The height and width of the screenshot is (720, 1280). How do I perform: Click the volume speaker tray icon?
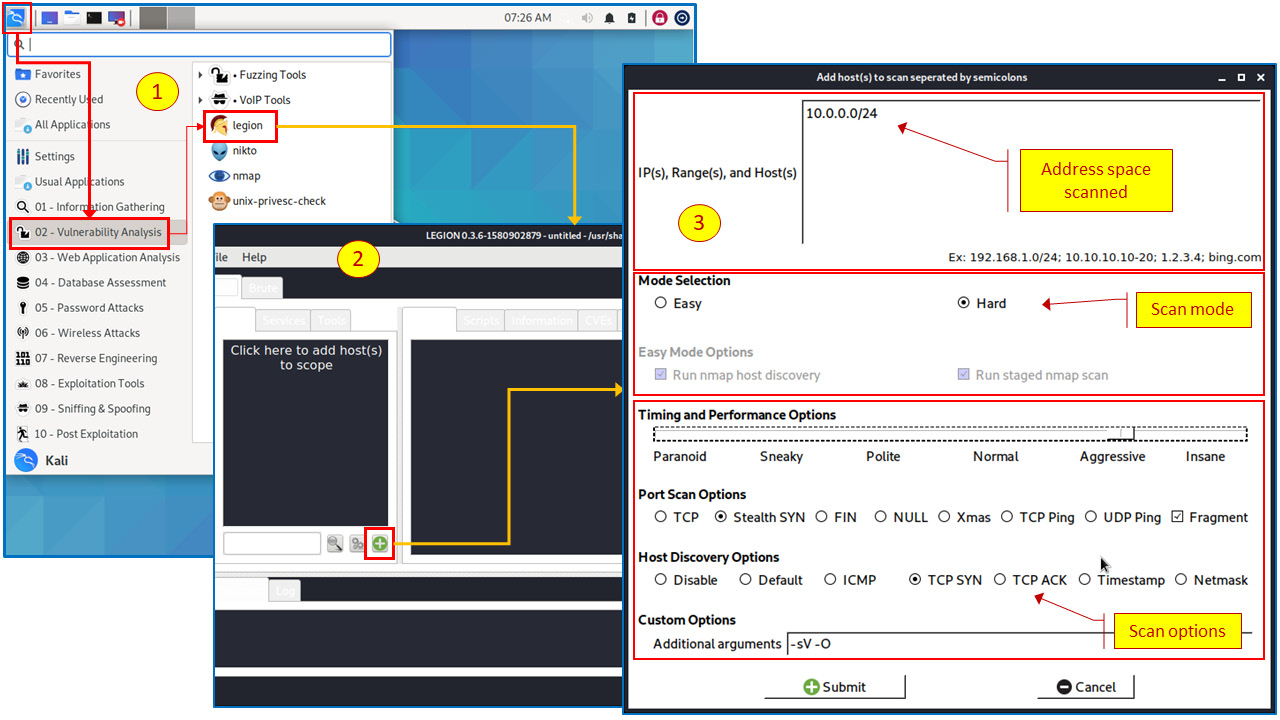pyautogui.click(x=587, y=18)
